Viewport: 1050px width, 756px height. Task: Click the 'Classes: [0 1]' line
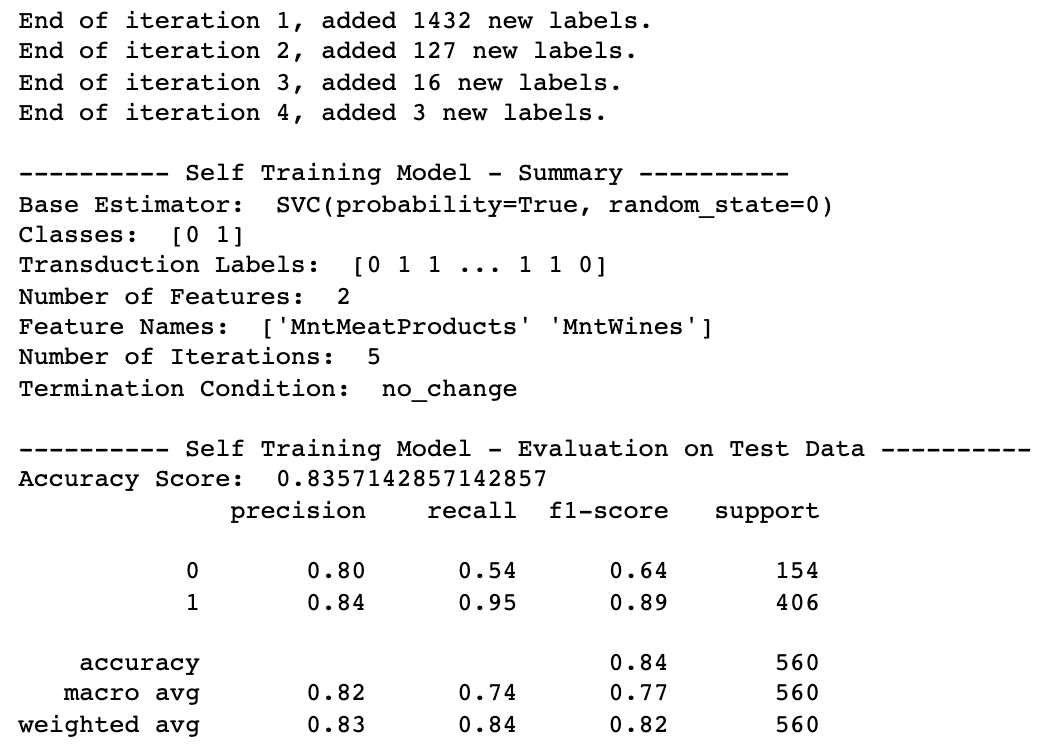click(130, 235)
